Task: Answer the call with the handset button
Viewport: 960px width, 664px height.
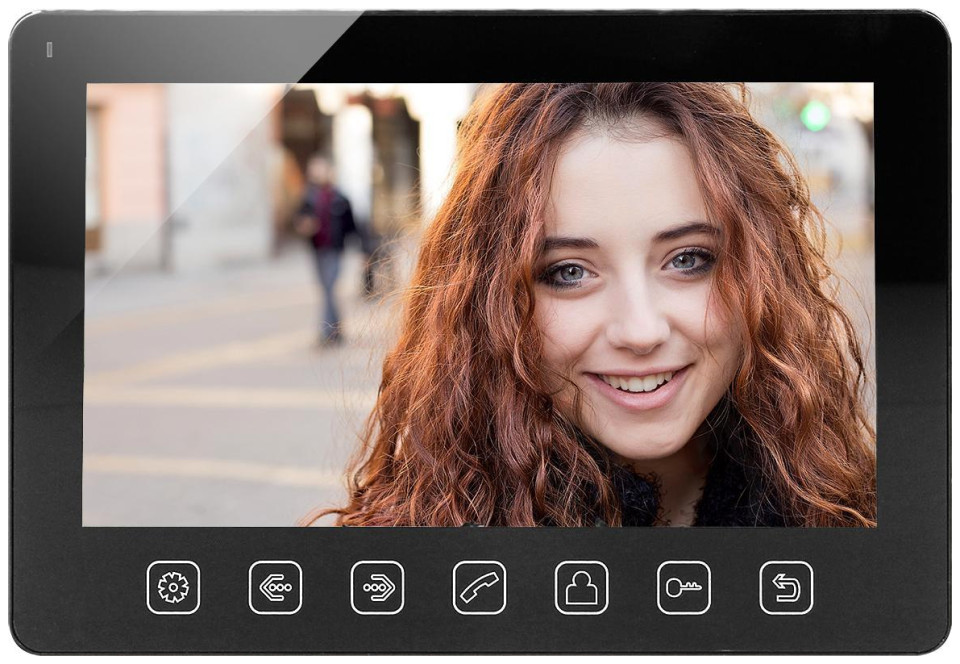Action: point(479,588)
